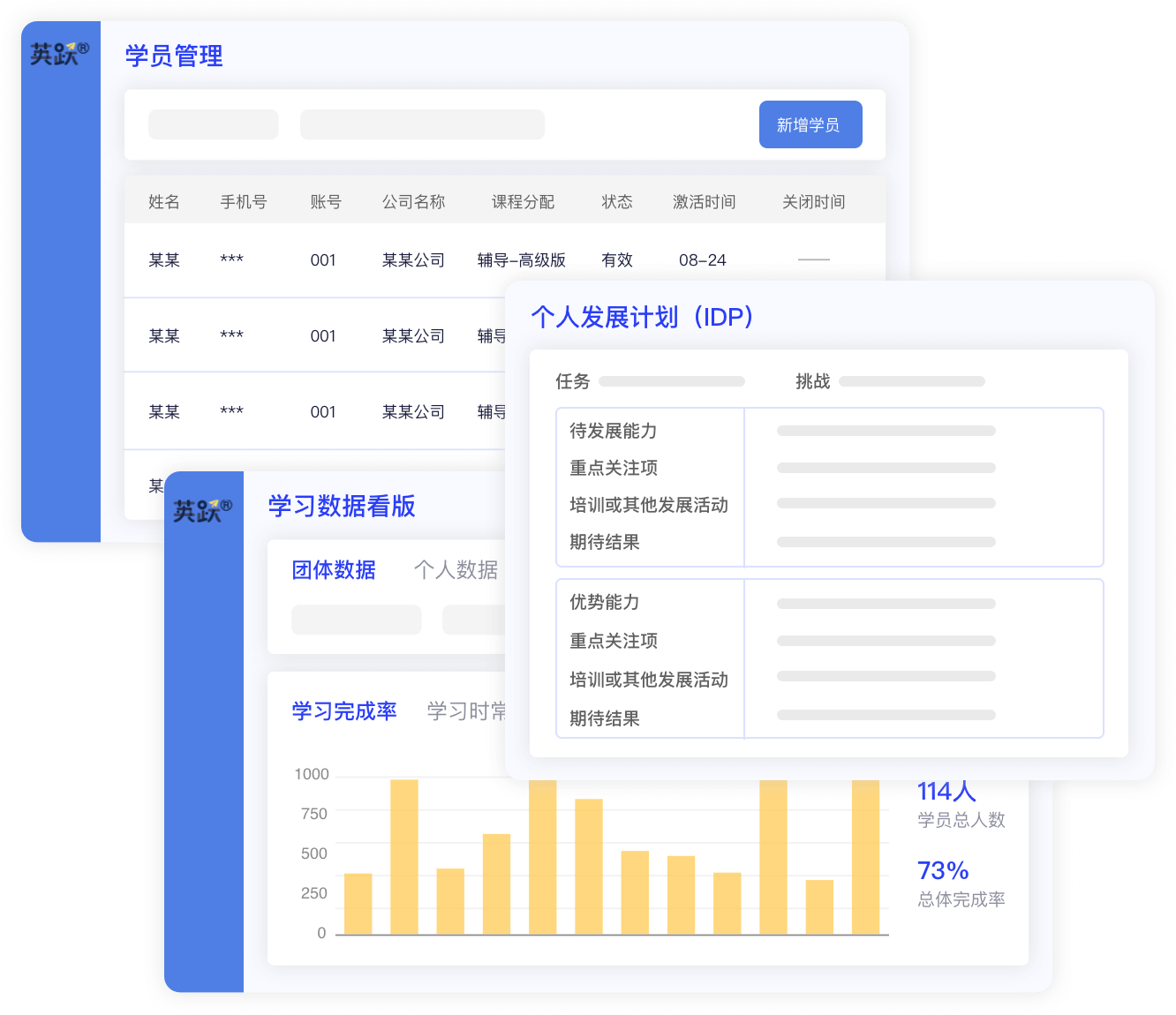1176x1015 pixels.
Task: Click the 学习数据看版 title
Action: (x=342, y=506)
